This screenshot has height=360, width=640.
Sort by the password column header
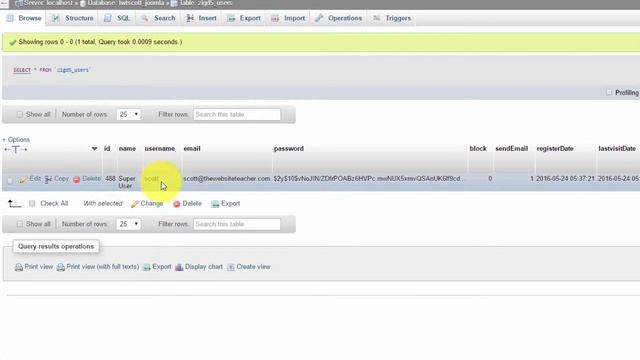coord(289,149)
